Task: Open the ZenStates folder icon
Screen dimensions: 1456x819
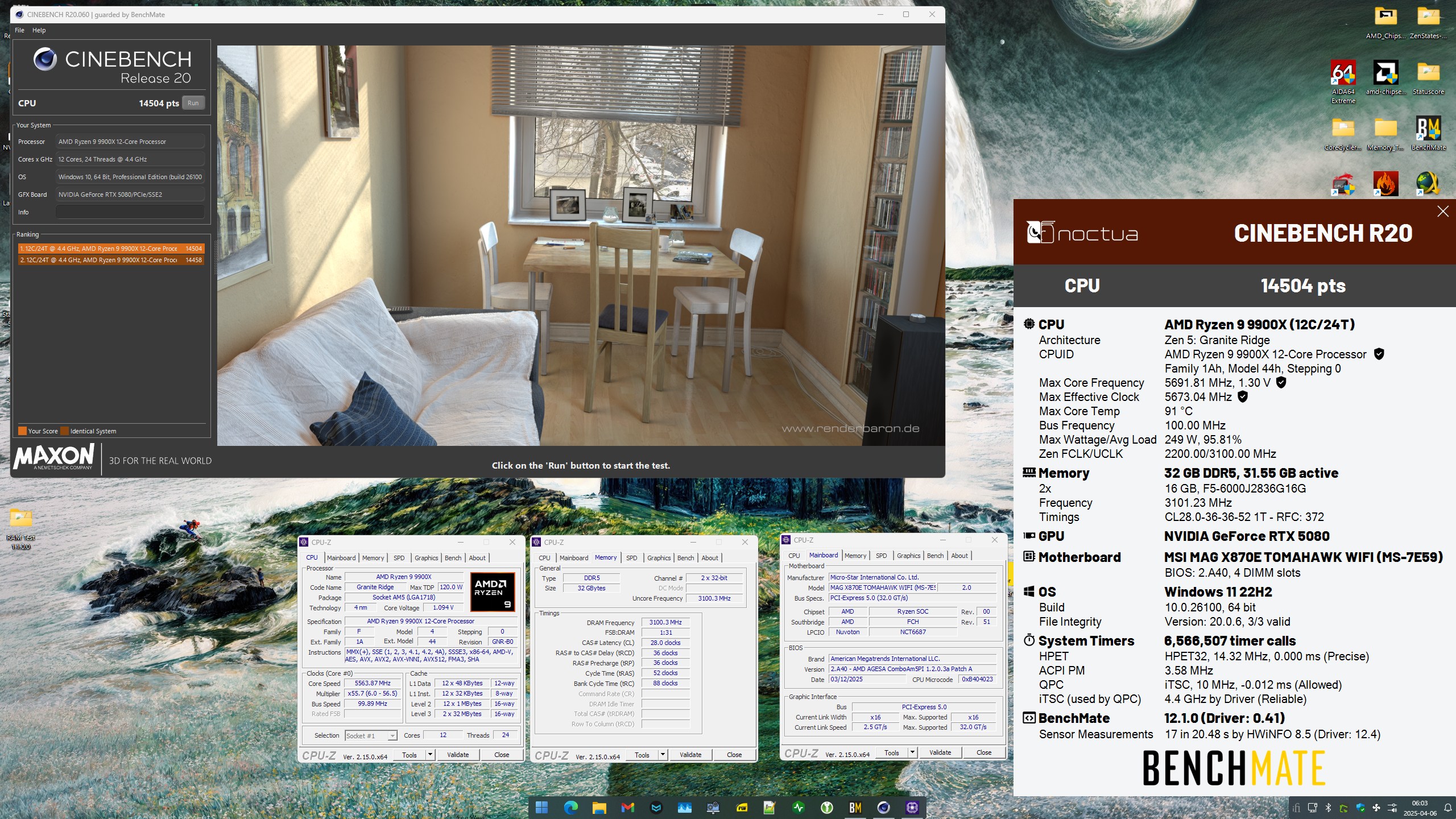Action: [x=1428, y=23]
